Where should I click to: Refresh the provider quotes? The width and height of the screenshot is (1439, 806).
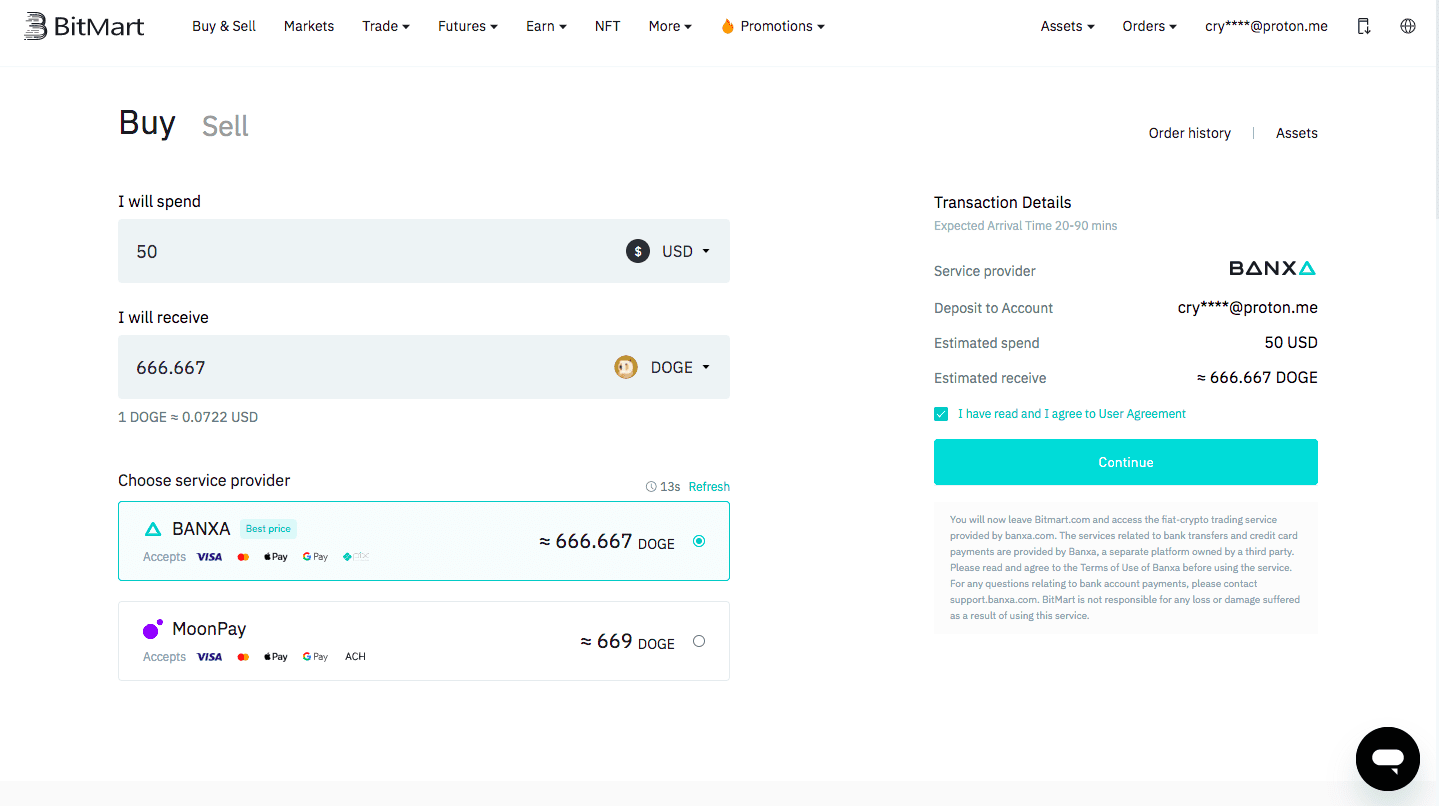(709, 487)
